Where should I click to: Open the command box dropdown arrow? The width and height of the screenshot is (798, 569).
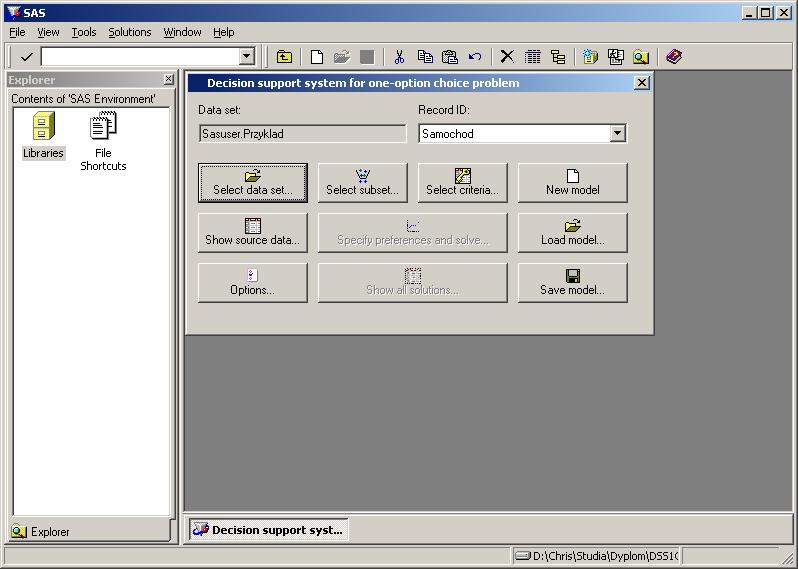pos(247,56)
